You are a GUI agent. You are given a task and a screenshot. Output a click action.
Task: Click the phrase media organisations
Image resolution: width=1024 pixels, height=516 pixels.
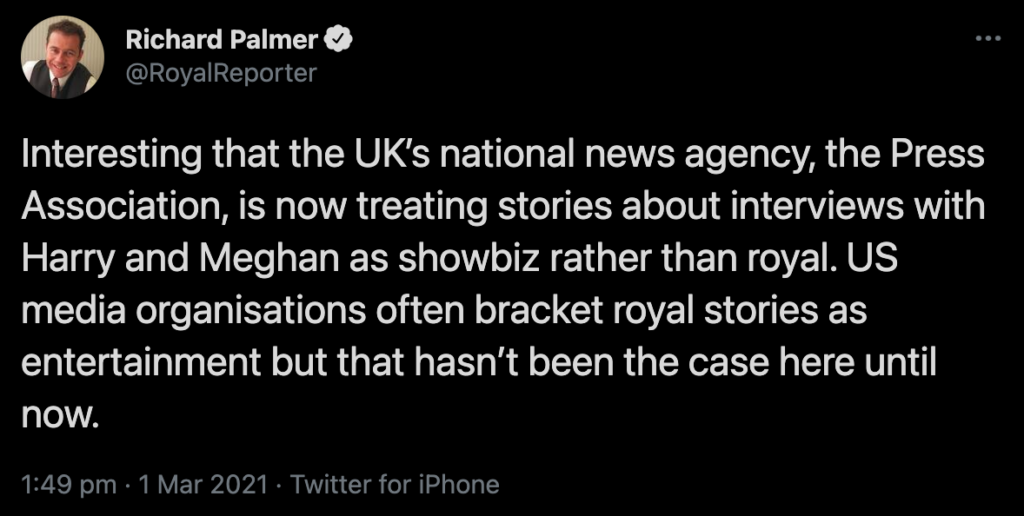pyautogui.click(x=193, y=312)
